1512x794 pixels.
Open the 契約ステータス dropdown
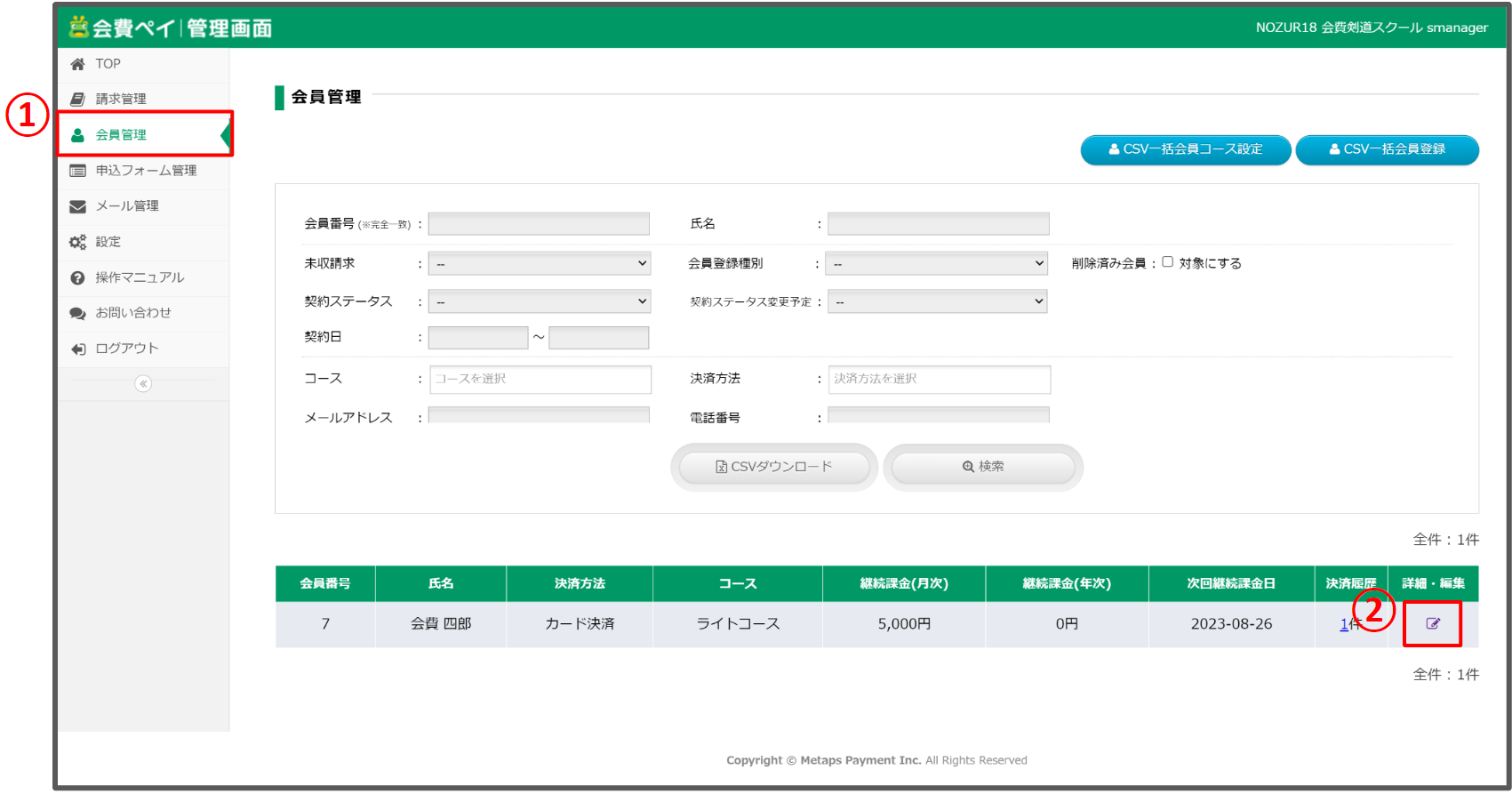coord(539,301)
